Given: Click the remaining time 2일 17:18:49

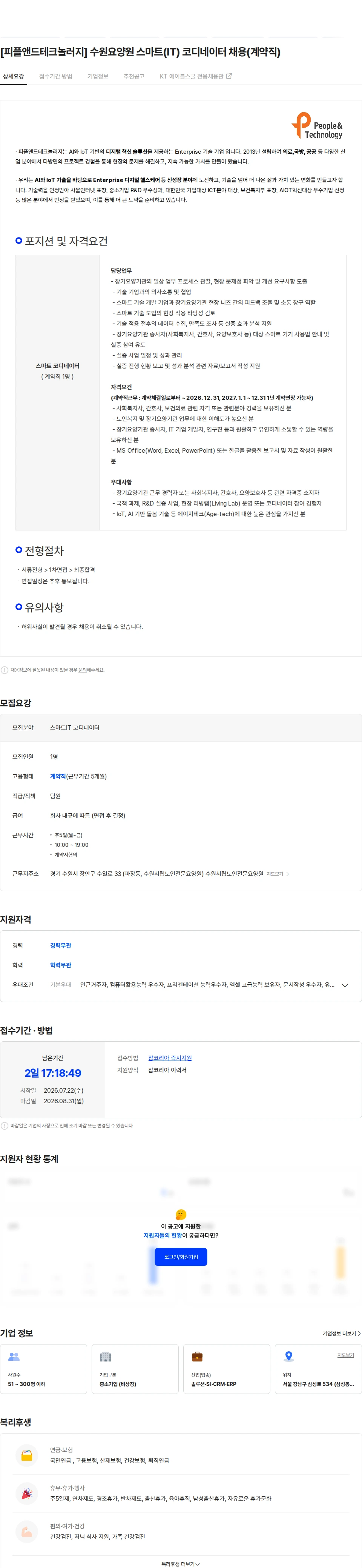Looking at the screenshot, I should (x=53, y=1073).
